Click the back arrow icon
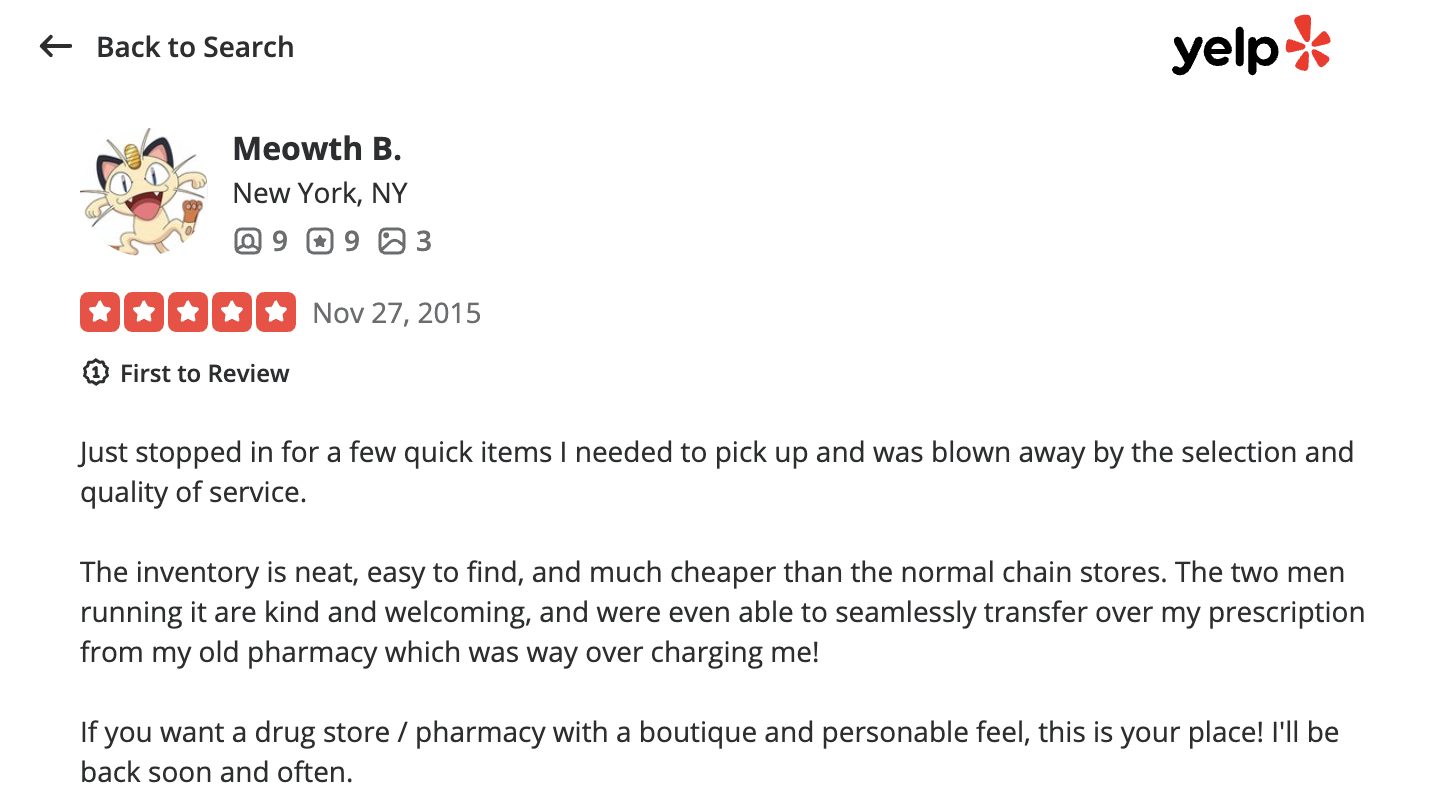 56,46
